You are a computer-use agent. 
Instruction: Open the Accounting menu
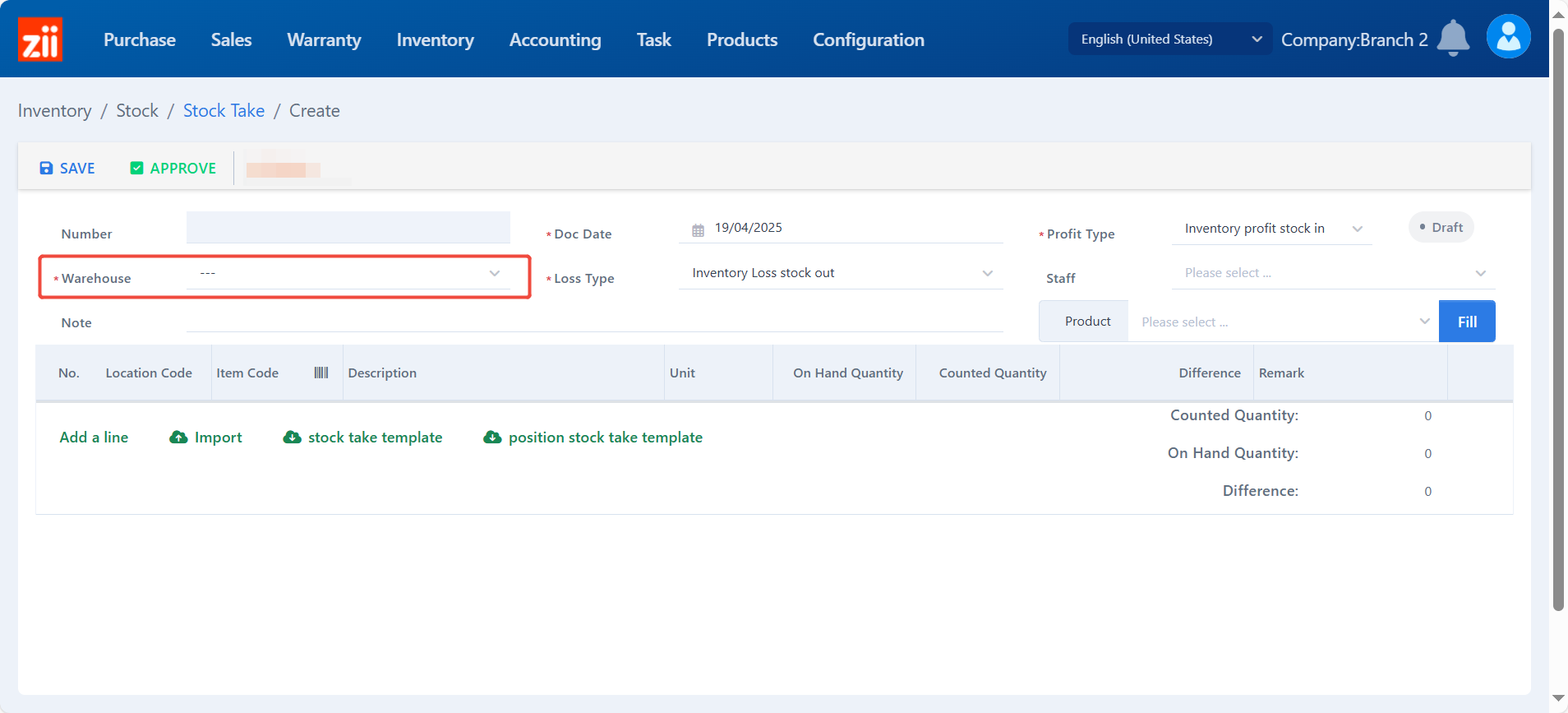point(555,39)
